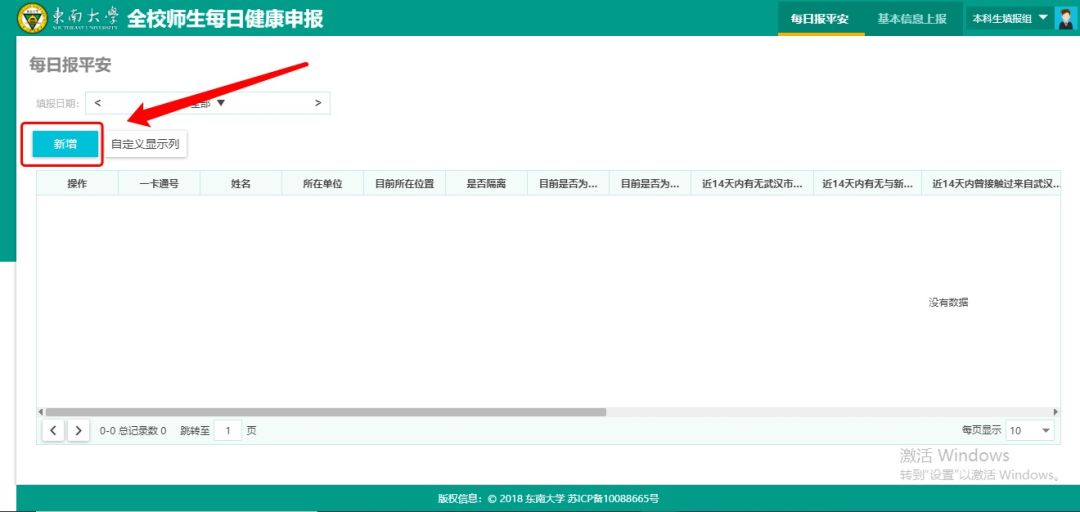Viewport: 1080px width, 512px height.
Task: Click the 近14天内有无武汉市 column header
Action: tap(752, 184)
